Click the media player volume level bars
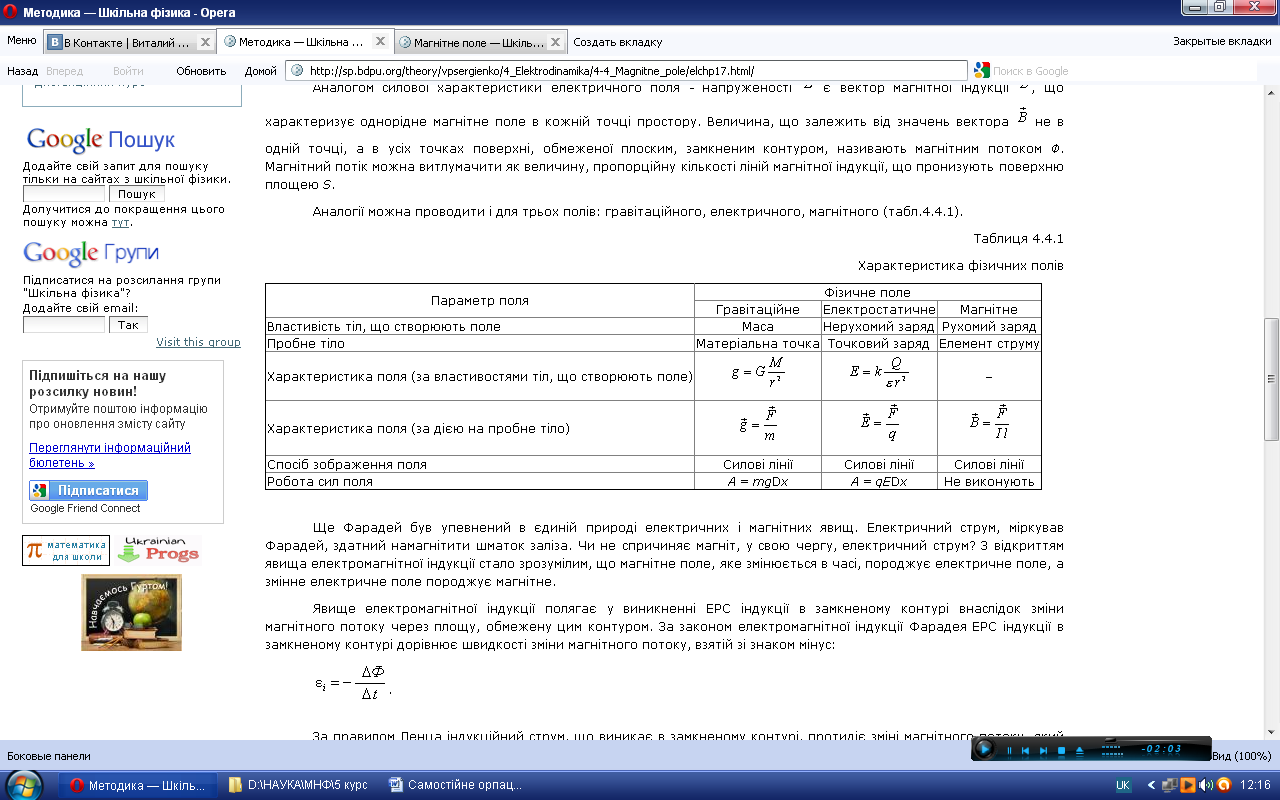The width and height of the screenshot is (1280, 800). [1112, 751]
